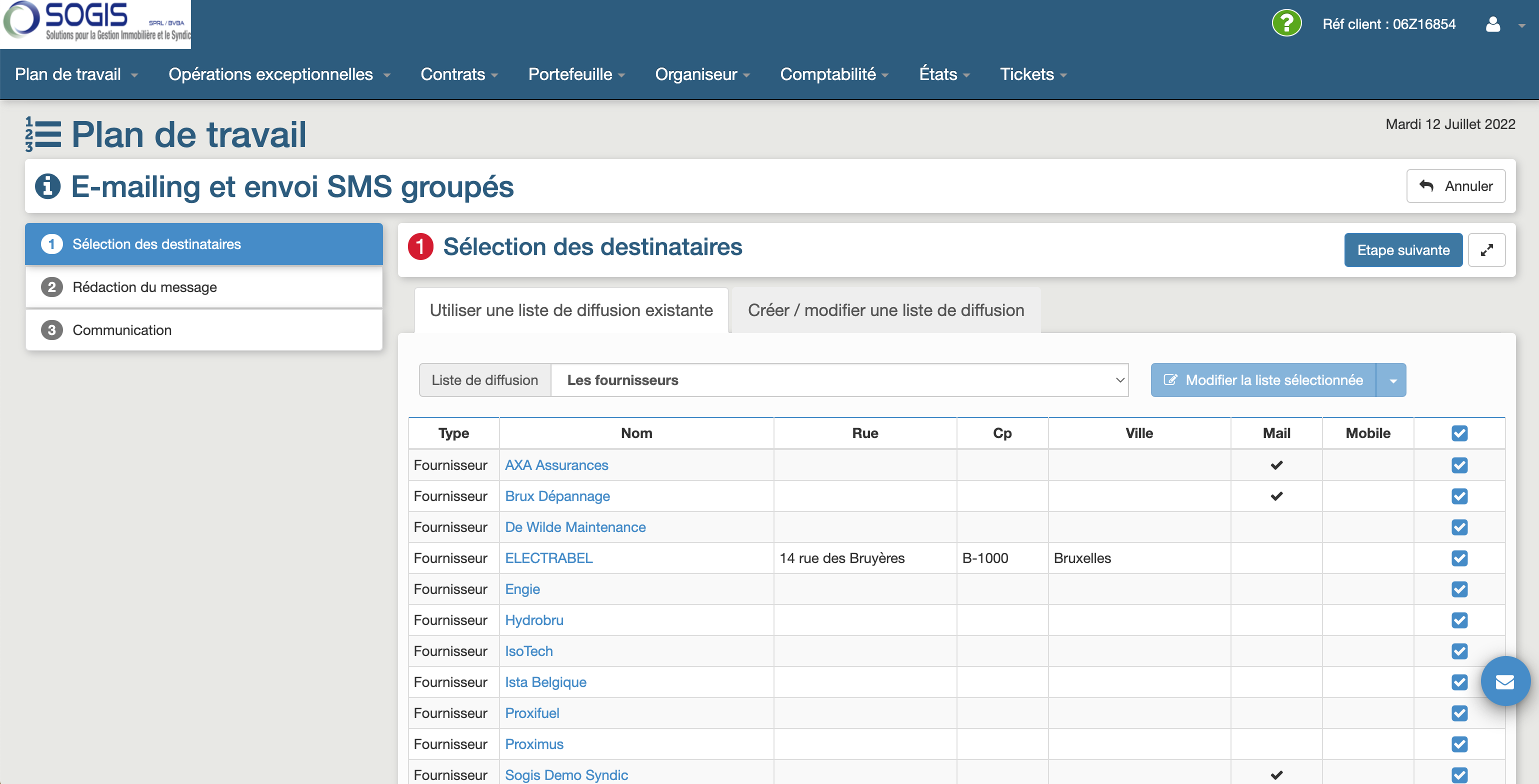Uncheck the Hydrobru row checkbox

1459,620
